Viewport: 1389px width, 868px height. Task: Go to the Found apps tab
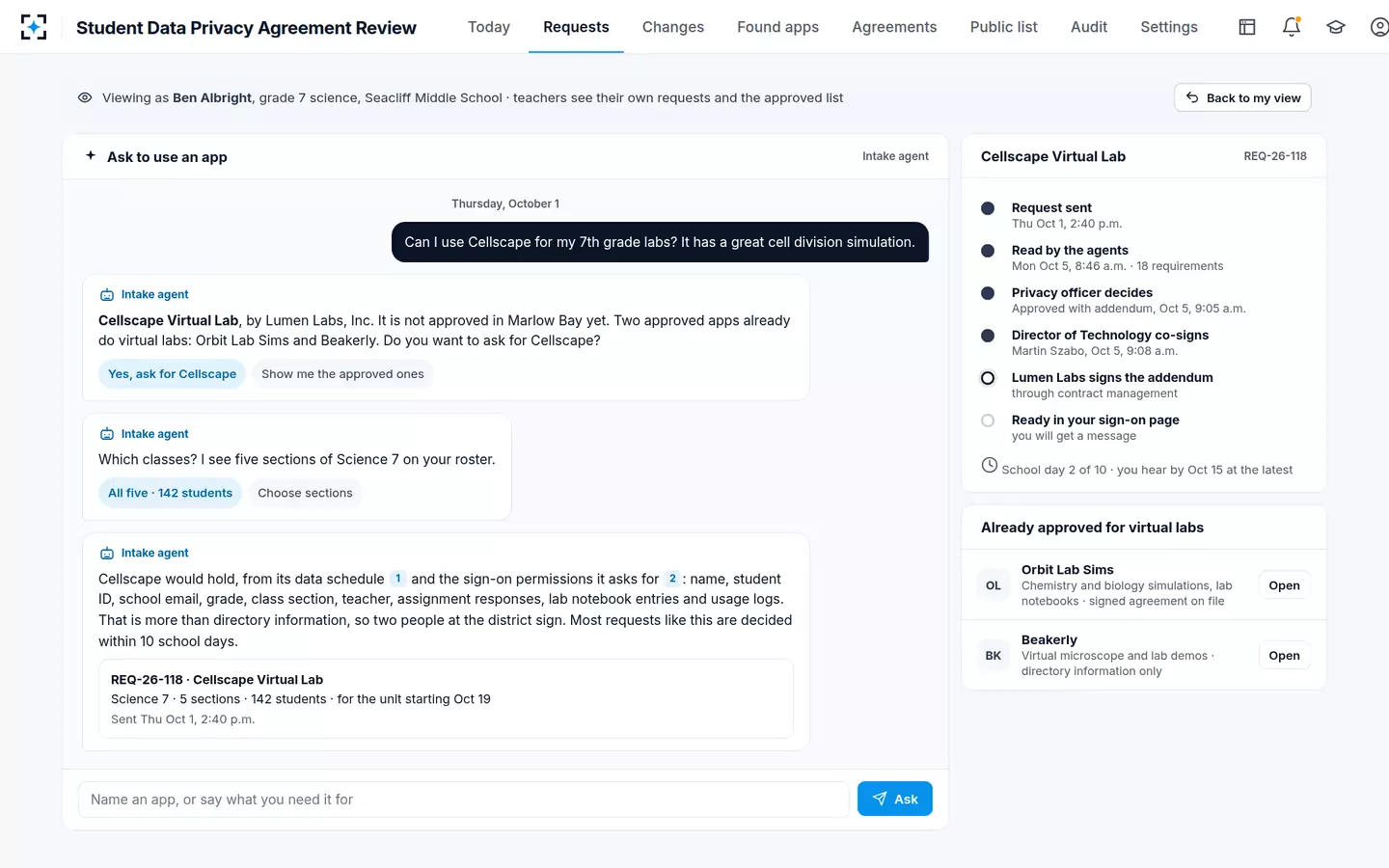pyautogui.click(x=777, y=27)
